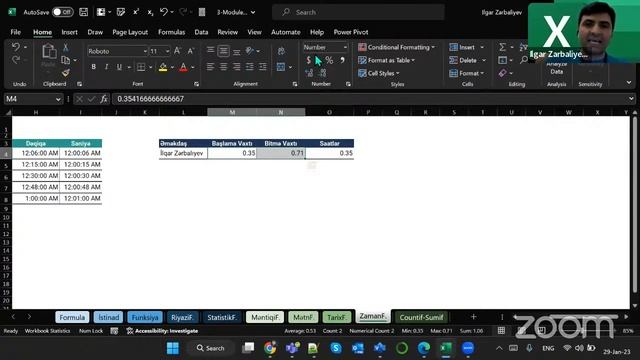Image resolution: width=640 pixels, height=360 pixels.
Task: Apply the Comma style icon
Action: (342, 60)
